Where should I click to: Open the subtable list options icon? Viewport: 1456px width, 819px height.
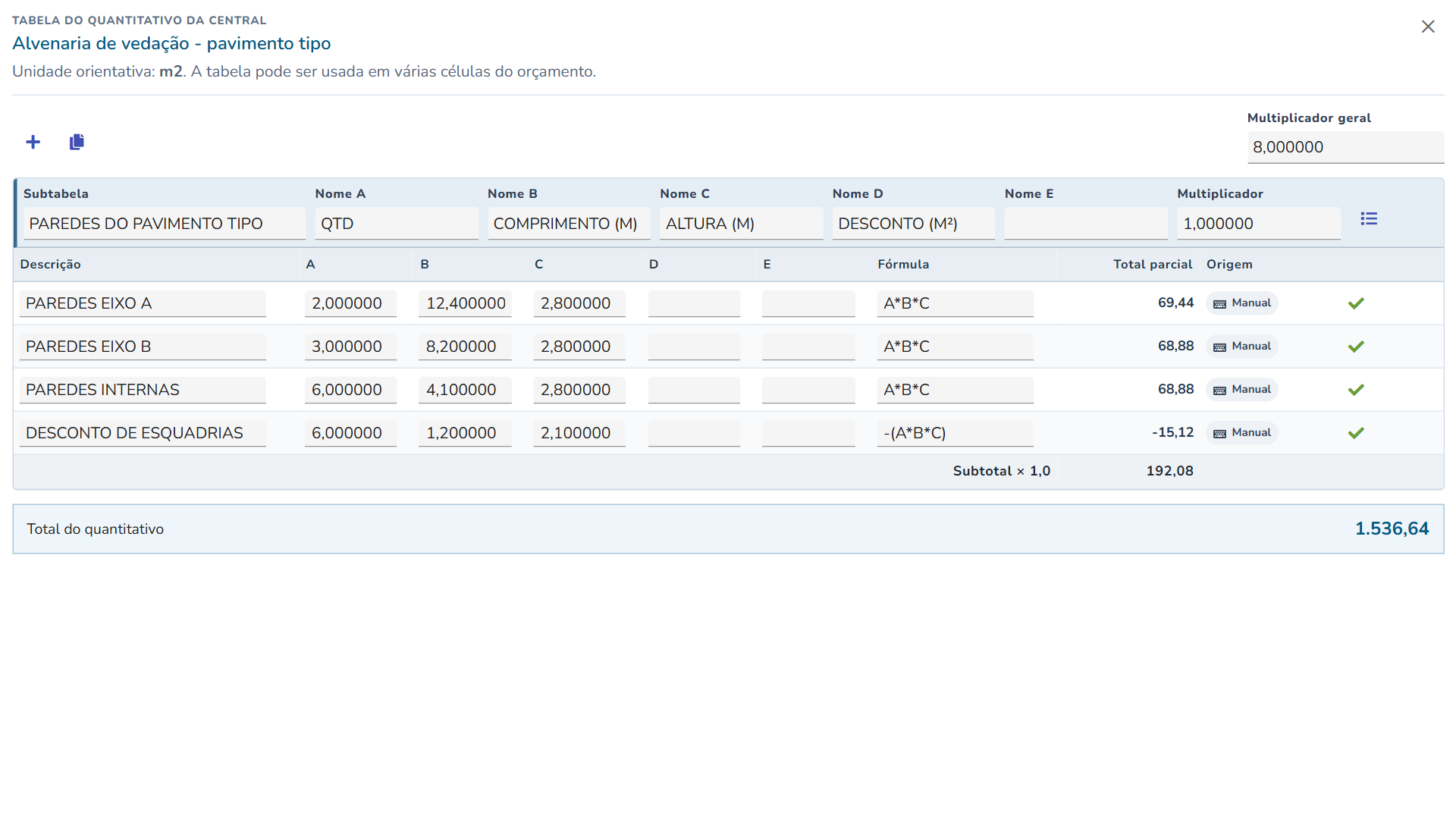click(1369, 218)
